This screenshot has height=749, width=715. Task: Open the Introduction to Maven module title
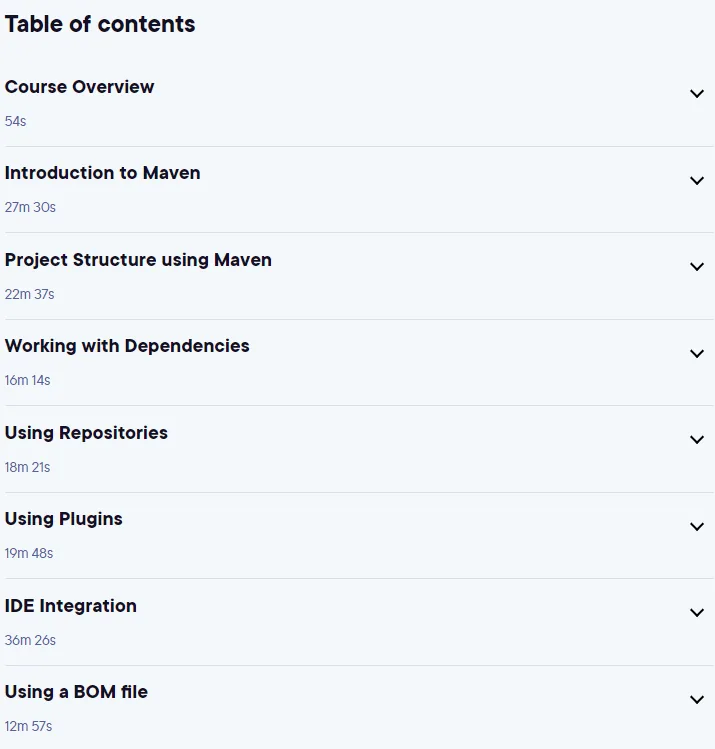(102, 173)
